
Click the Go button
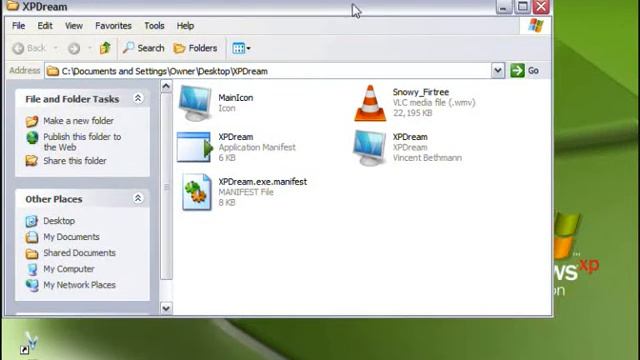pos(525,71)
